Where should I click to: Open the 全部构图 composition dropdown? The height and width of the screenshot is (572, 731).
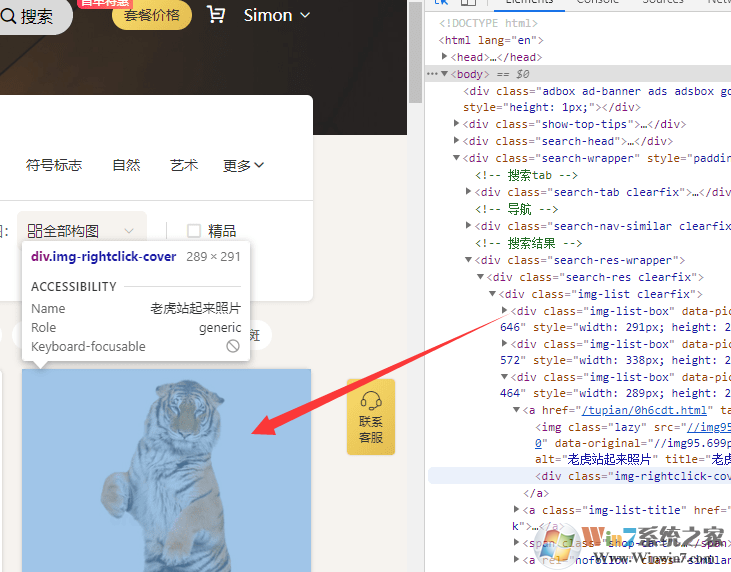coord(82,231)
